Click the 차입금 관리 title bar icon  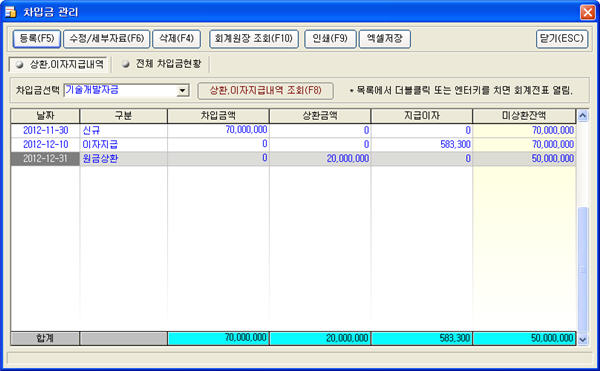click(x=10, y=12)
